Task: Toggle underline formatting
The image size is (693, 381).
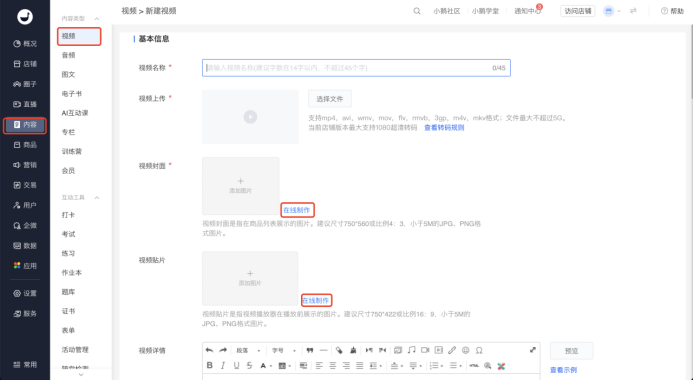Action: point(236,366)
